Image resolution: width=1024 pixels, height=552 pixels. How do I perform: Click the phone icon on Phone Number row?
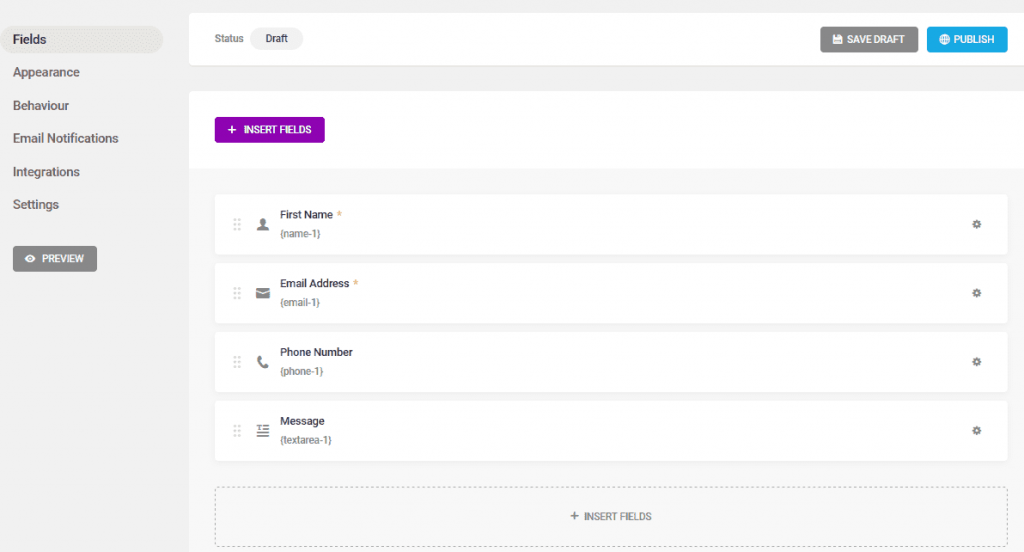pos(263,362)
